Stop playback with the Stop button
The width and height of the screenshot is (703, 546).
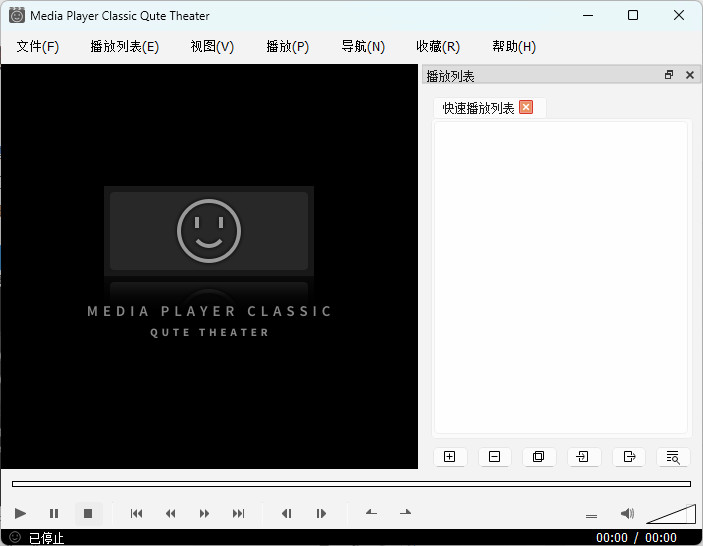[88, 513]
